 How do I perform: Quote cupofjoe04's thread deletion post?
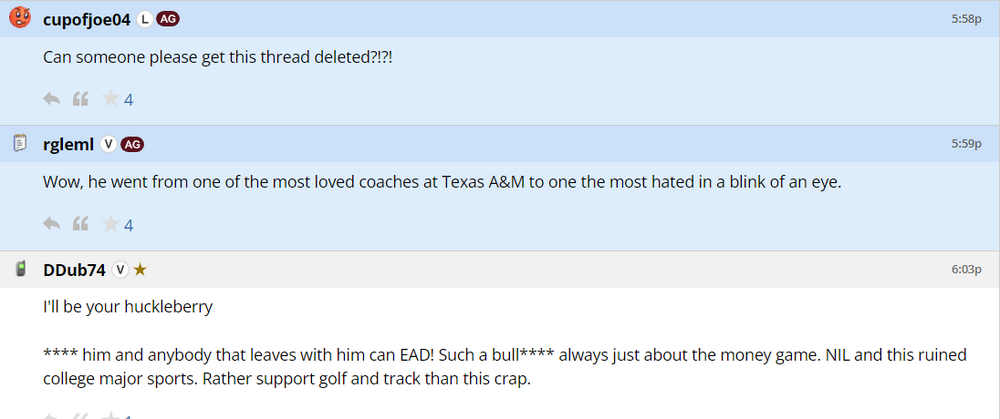81,99
